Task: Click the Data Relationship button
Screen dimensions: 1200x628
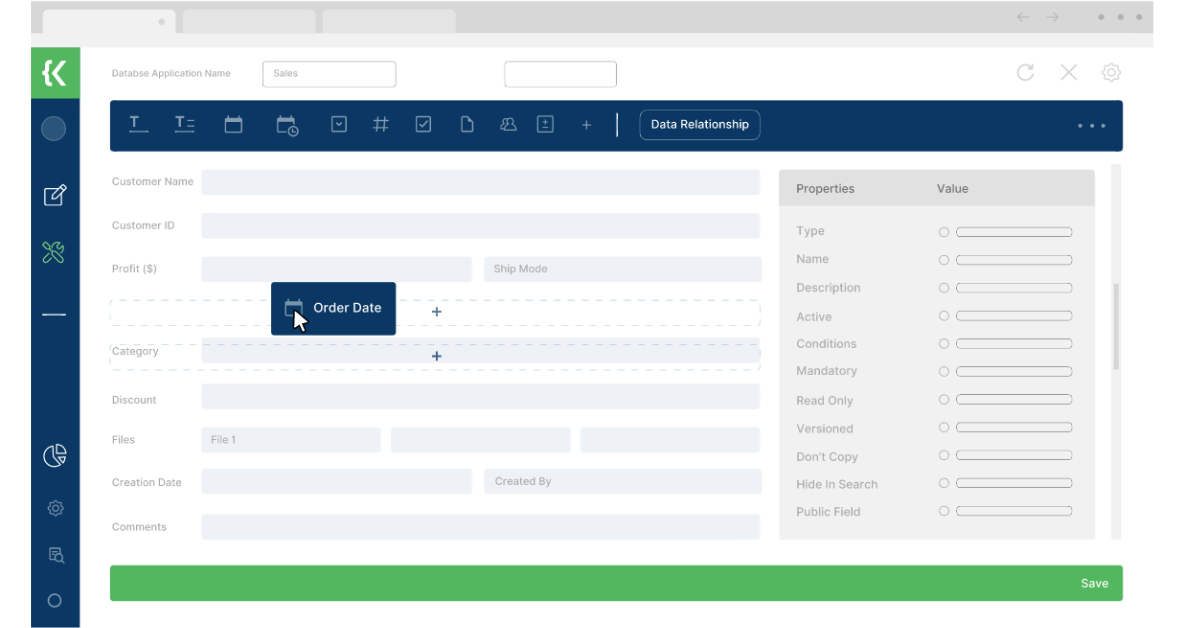Action: [699, 124]
